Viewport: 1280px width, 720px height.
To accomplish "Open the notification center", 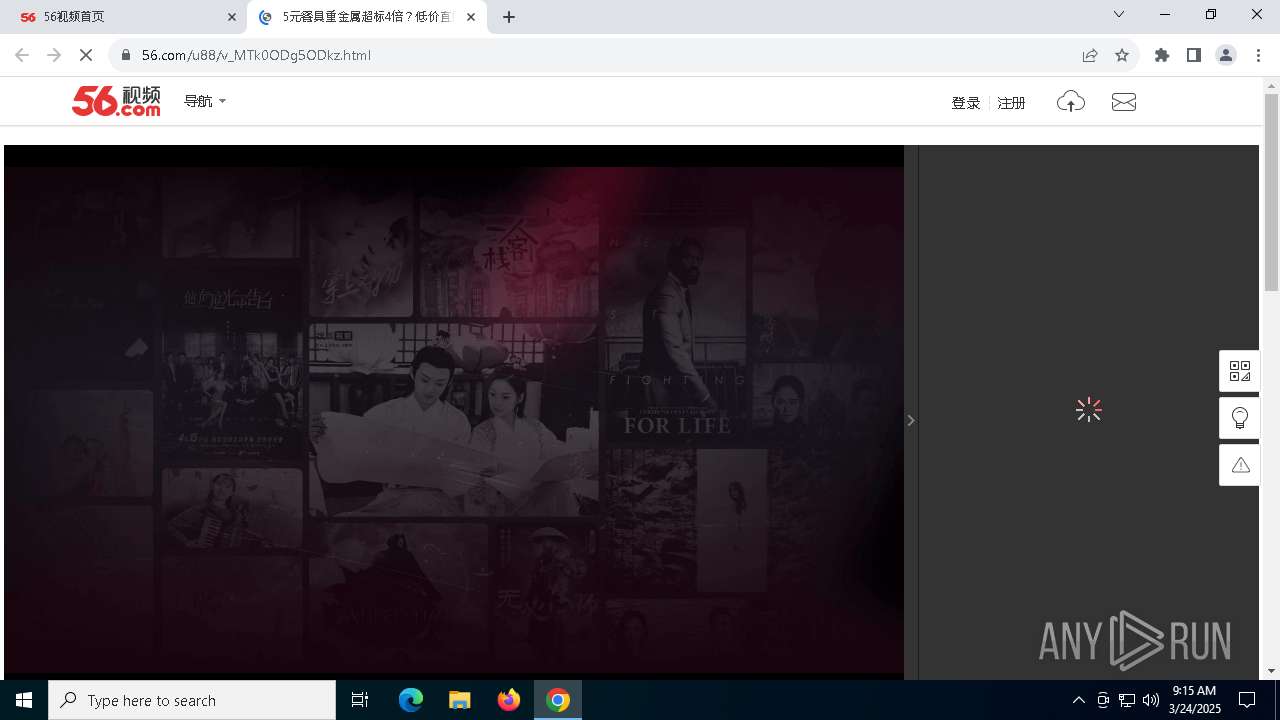I will (x=1248, y=700).
